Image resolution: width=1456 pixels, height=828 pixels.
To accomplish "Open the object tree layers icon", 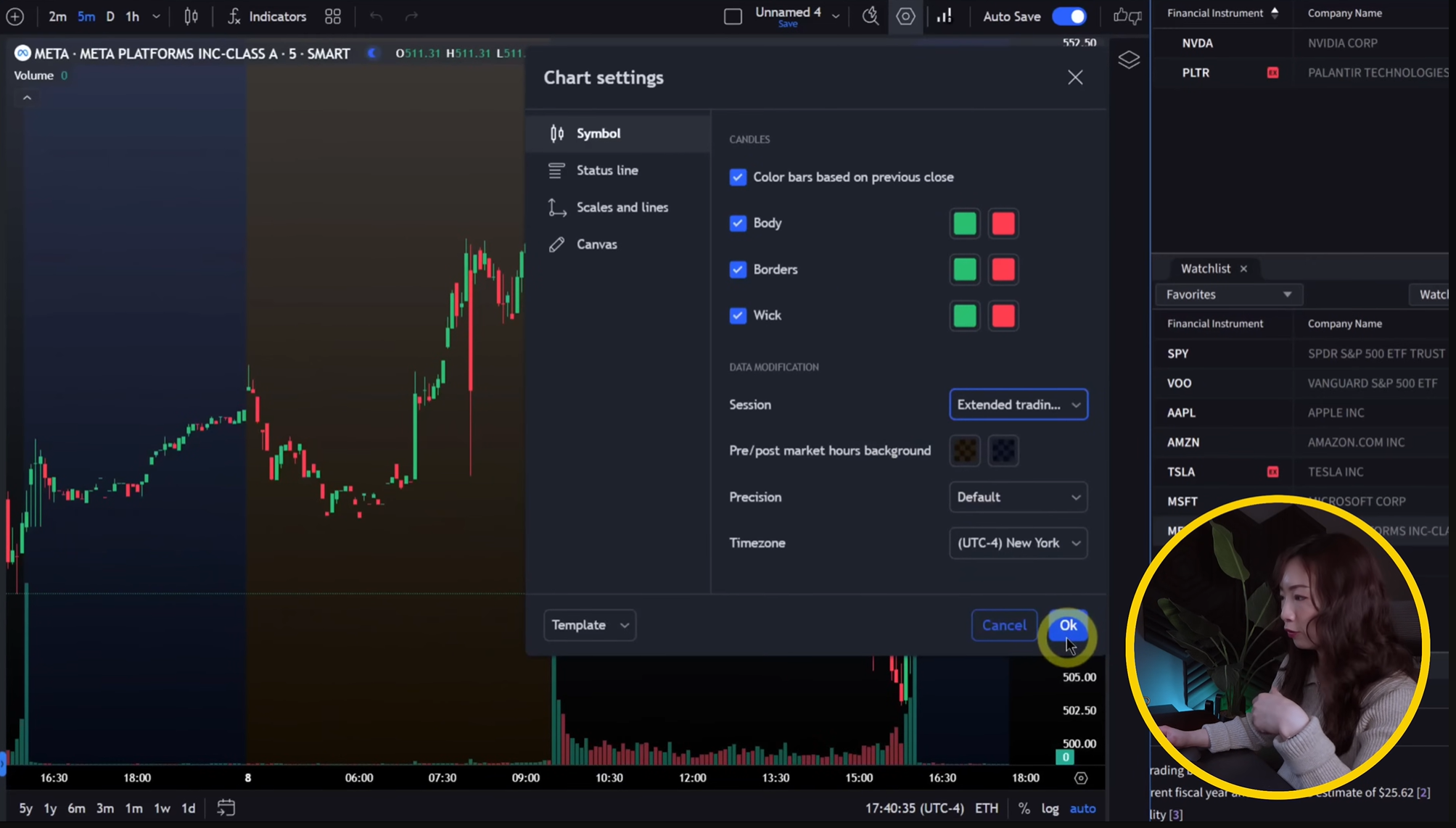I will 1129,60.
